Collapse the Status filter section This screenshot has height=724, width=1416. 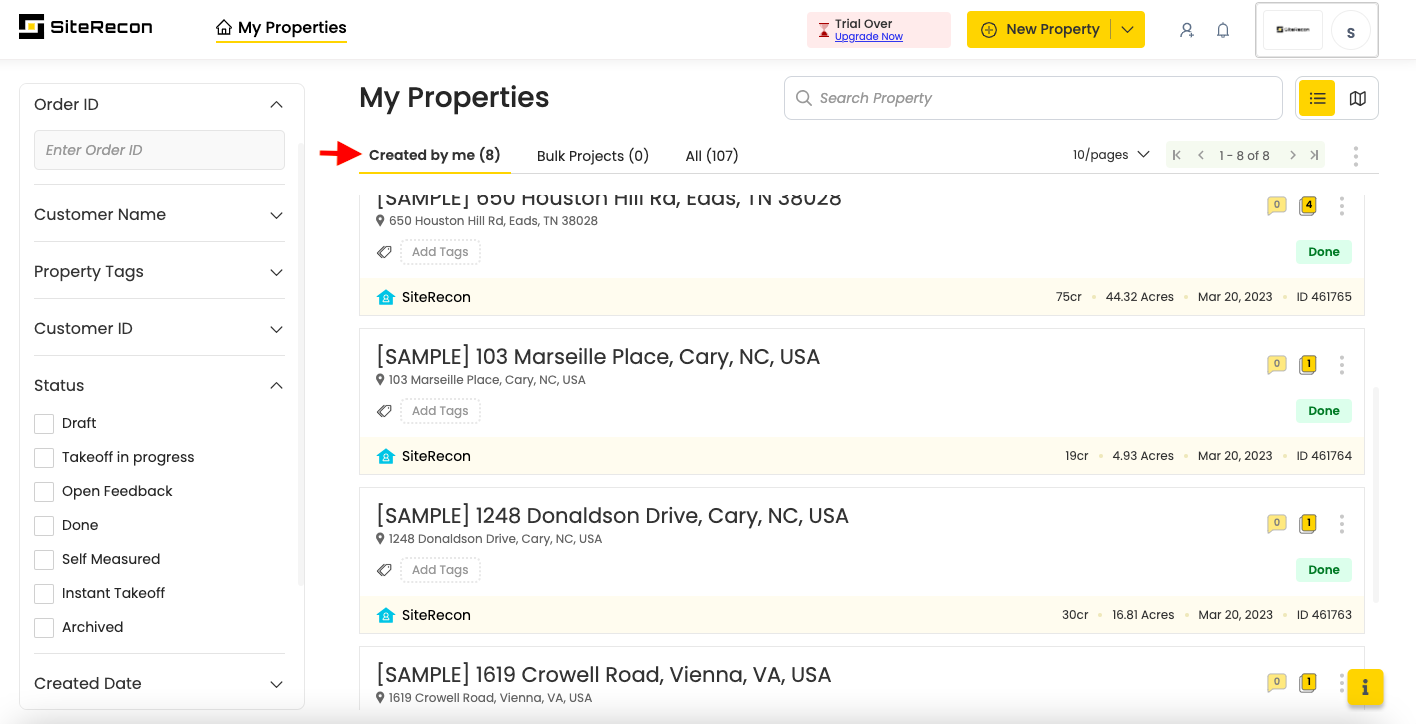(x=277, y=386)
